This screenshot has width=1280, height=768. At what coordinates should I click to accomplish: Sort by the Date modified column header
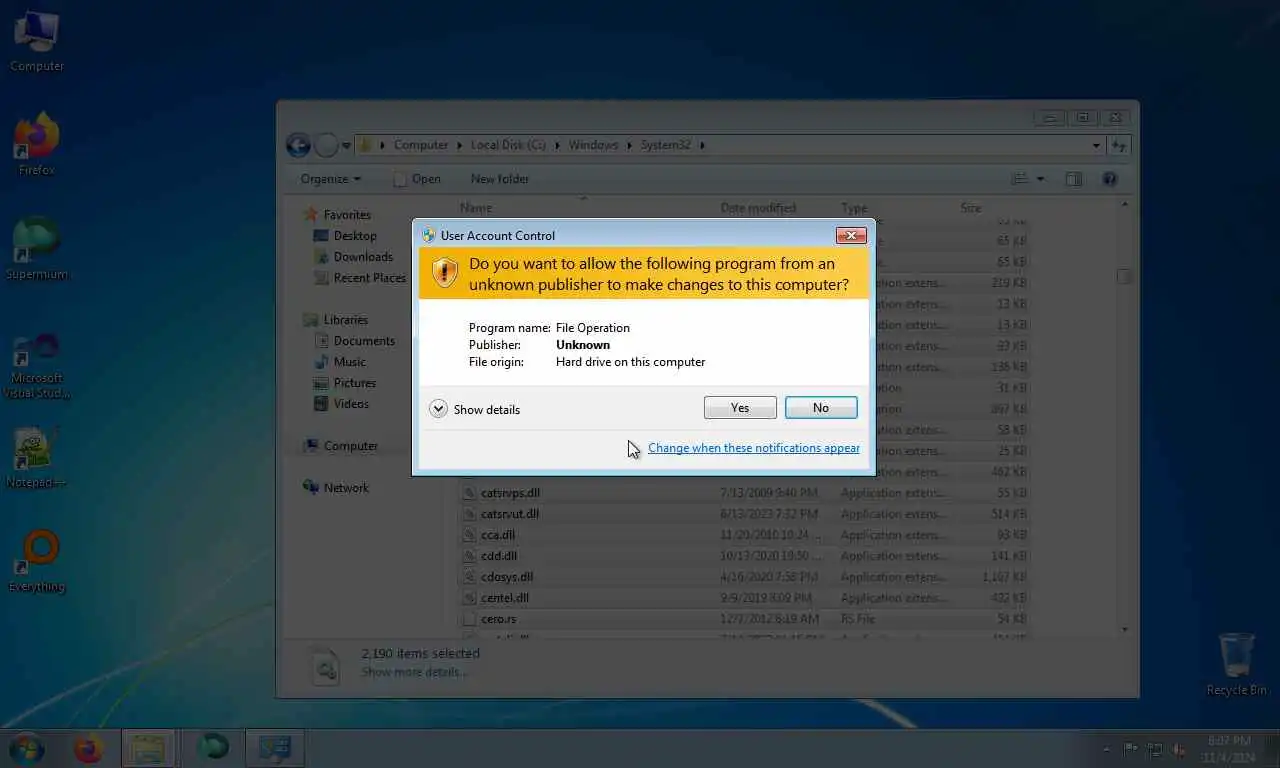pyautogui.click(x=758, y=208)
